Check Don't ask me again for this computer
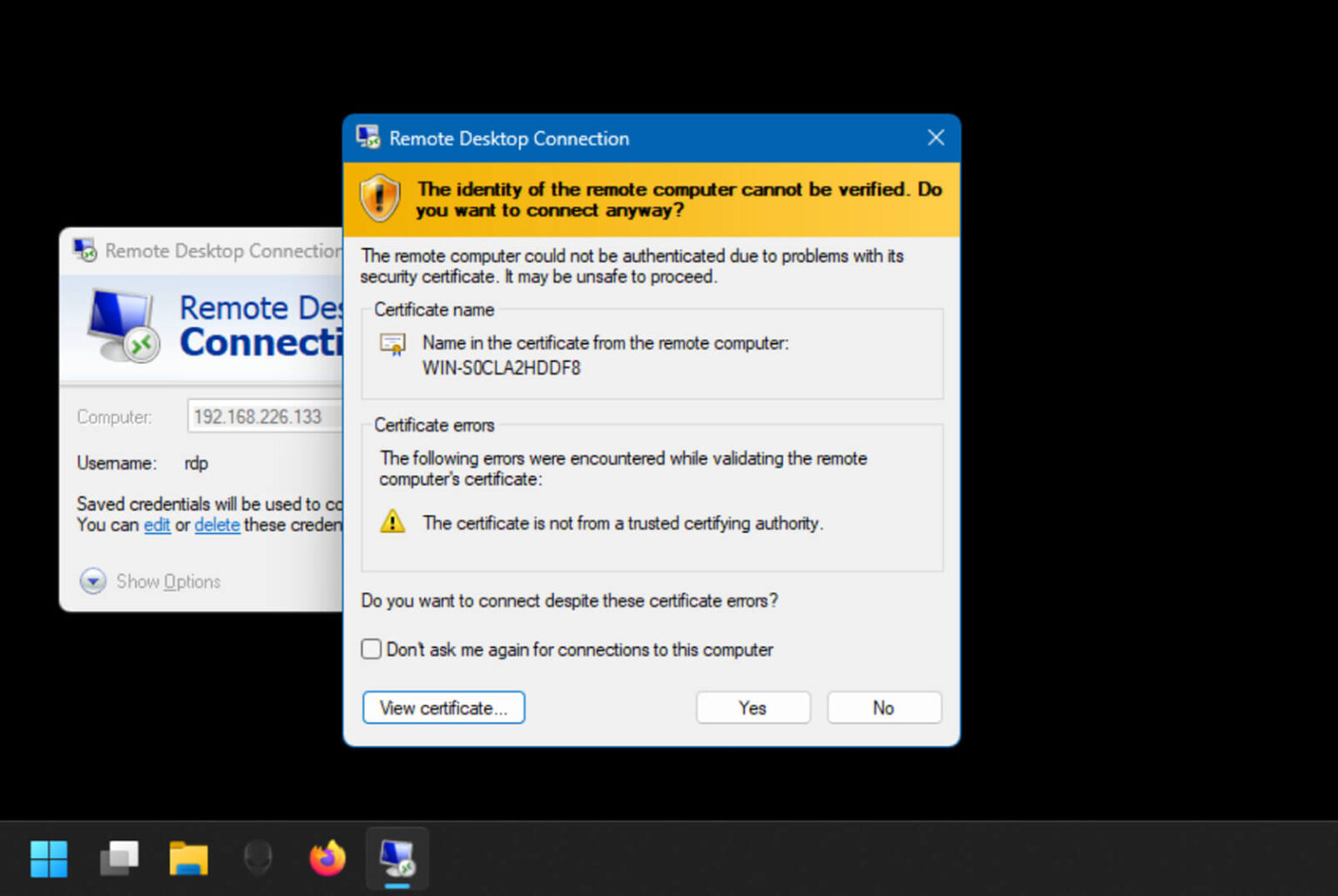 coord(371,649)
